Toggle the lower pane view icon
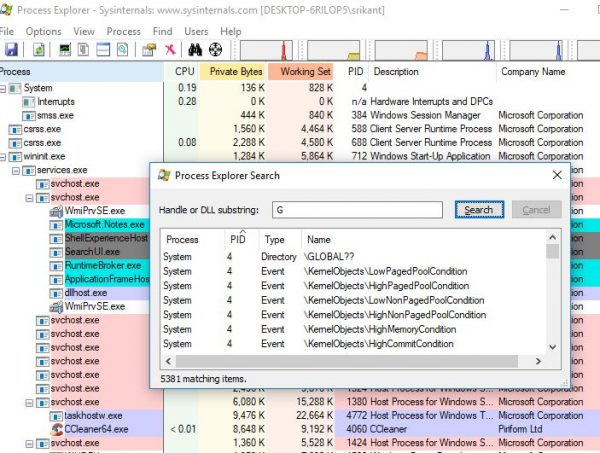Screen dimensions: 600x453 103,48
